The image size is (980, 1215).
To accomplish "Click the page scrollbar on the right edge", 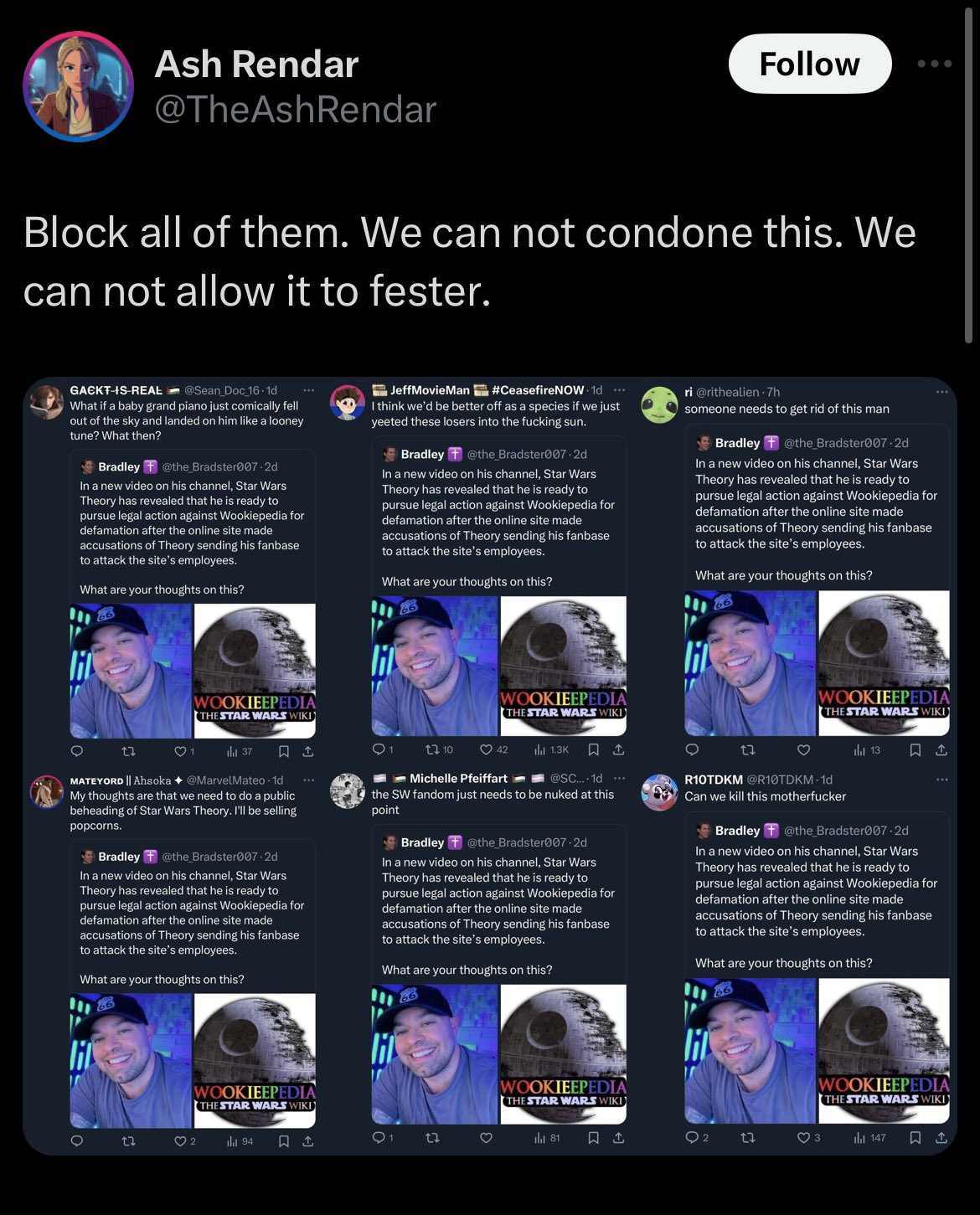I will [968, 172].
